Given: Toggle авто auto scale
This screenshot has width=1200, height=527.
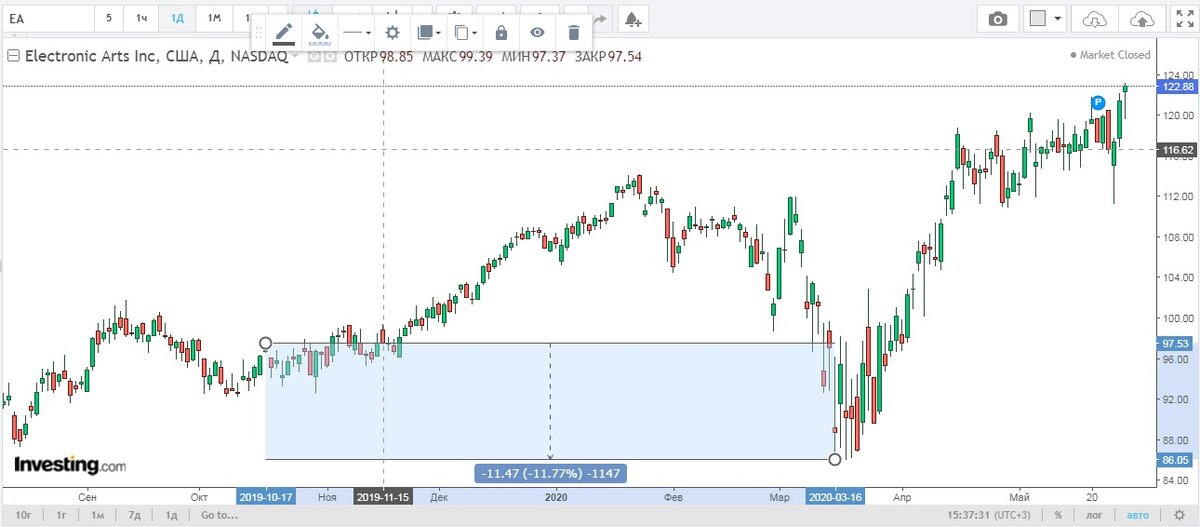Looking at the screenshot, I should click(1138, 516).
